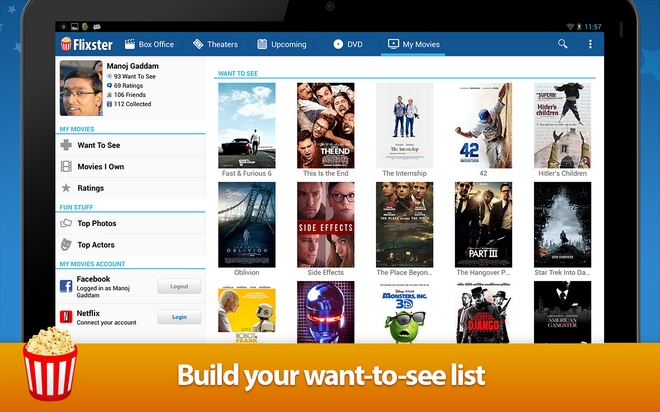Open the Side Effects movie poster
660x412 pixels.
coord(325,224)
